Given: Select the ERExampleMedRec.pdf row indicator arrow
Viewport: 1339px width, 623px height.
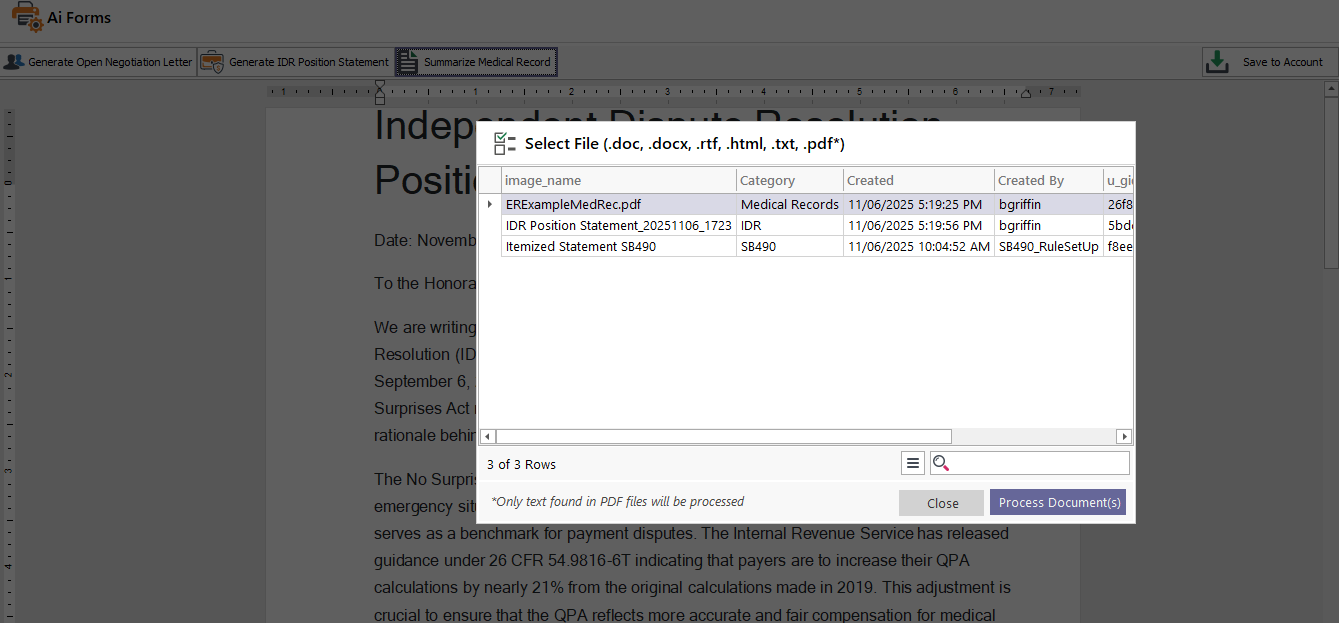Looking at the screenshot, I should click(x=490, y=204).
